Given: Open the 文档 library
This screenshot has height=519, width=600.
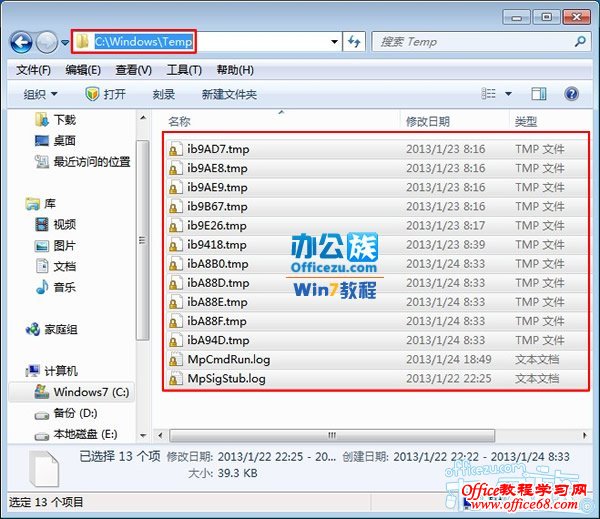Looking at the screenshot, I should pos(55,266).
